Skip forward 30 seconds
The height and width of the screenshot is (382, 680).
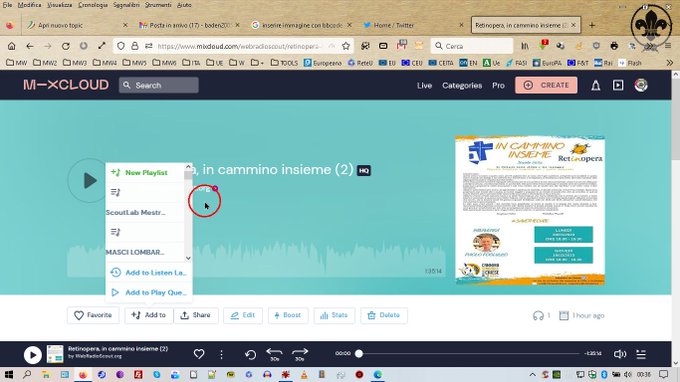300,354
